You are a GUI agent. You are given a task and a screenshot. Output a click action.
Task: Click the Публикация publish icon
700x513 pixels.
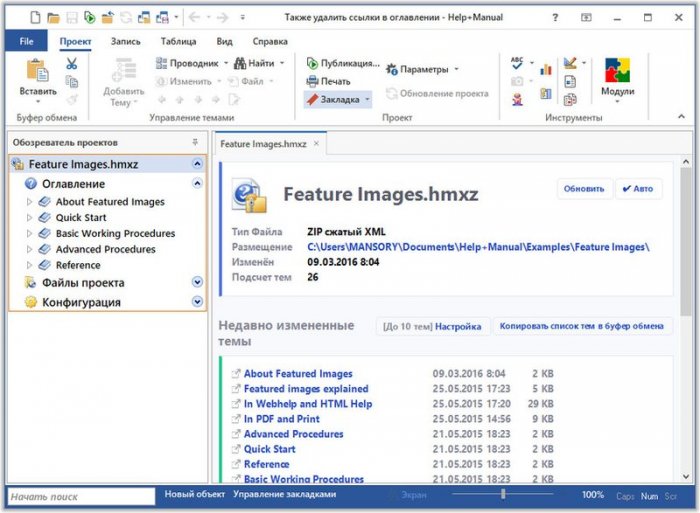click(x=313, y=63)
